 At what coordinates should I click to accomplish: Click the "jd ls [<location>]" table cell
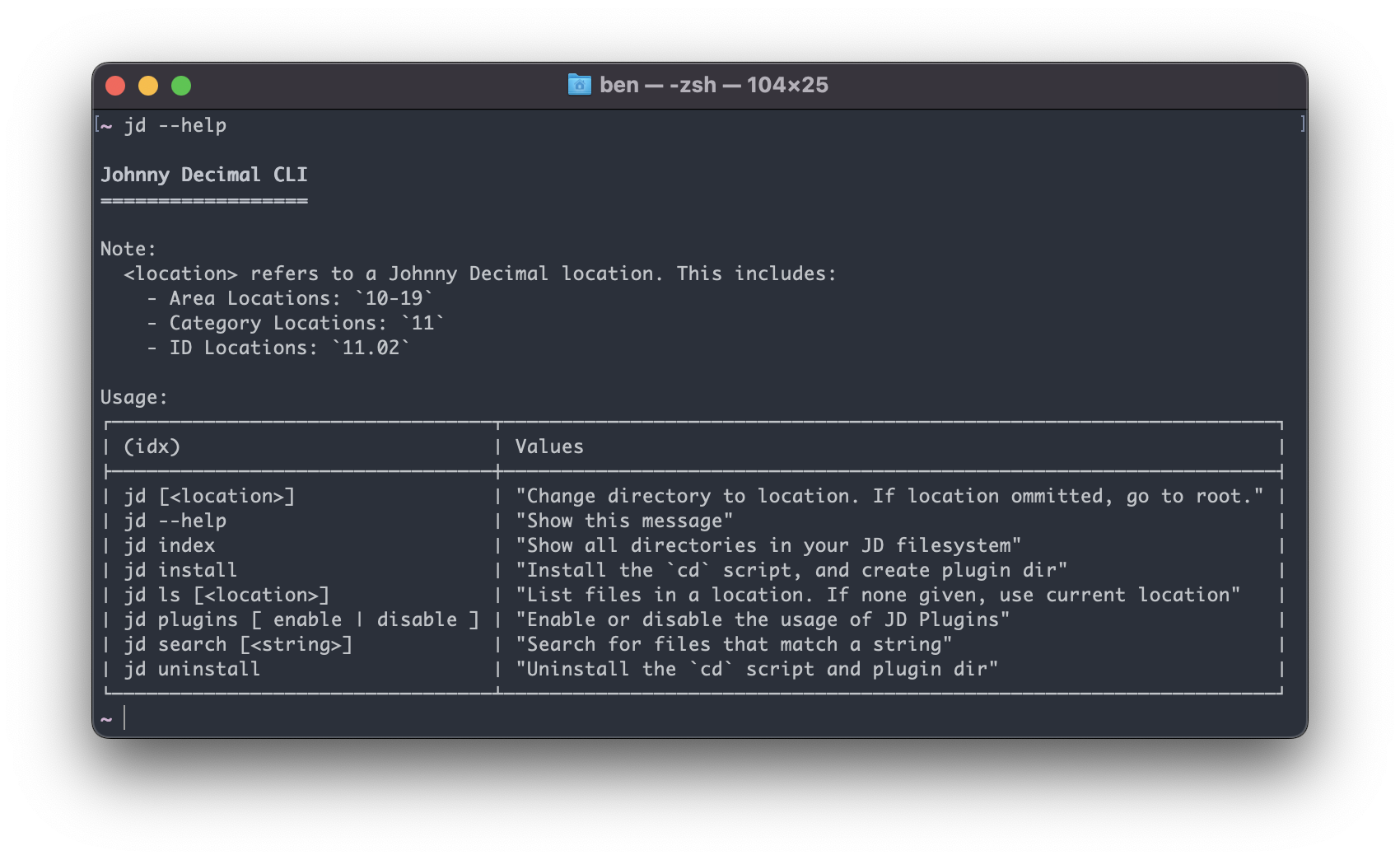(x=226, y=595)
